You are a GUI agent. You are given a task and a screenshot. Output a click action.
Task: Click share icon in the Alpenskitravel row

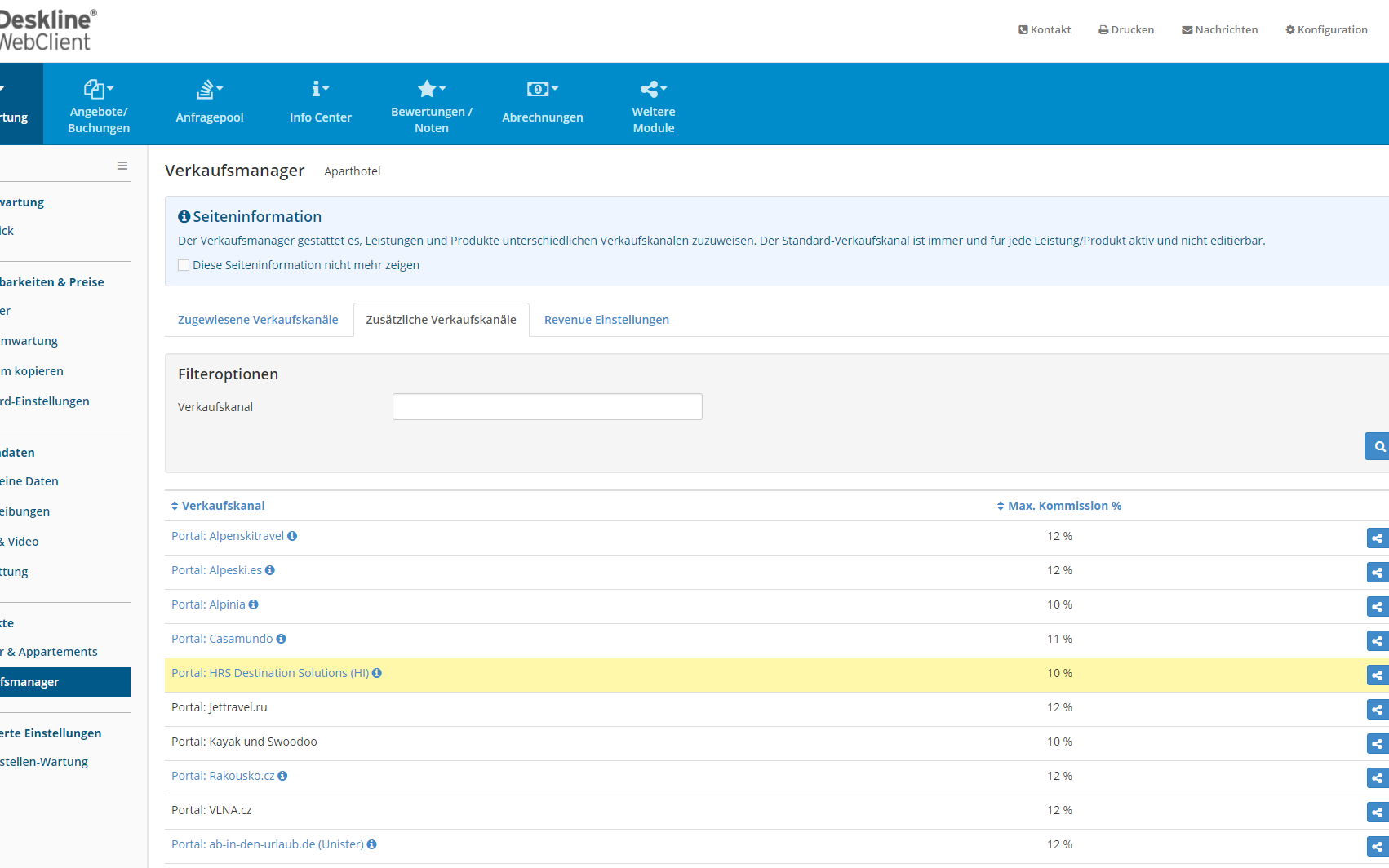(x=1377, y=538)
